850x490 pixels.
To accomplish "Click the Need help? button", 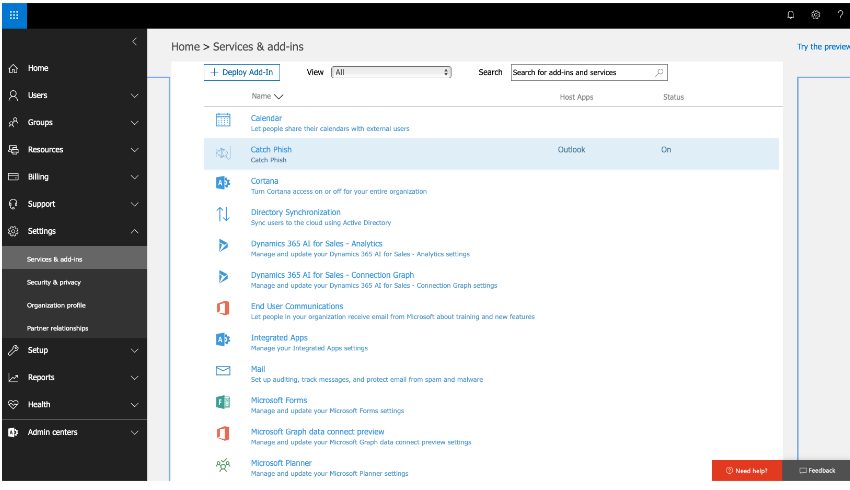I will [x=746, y=470].
